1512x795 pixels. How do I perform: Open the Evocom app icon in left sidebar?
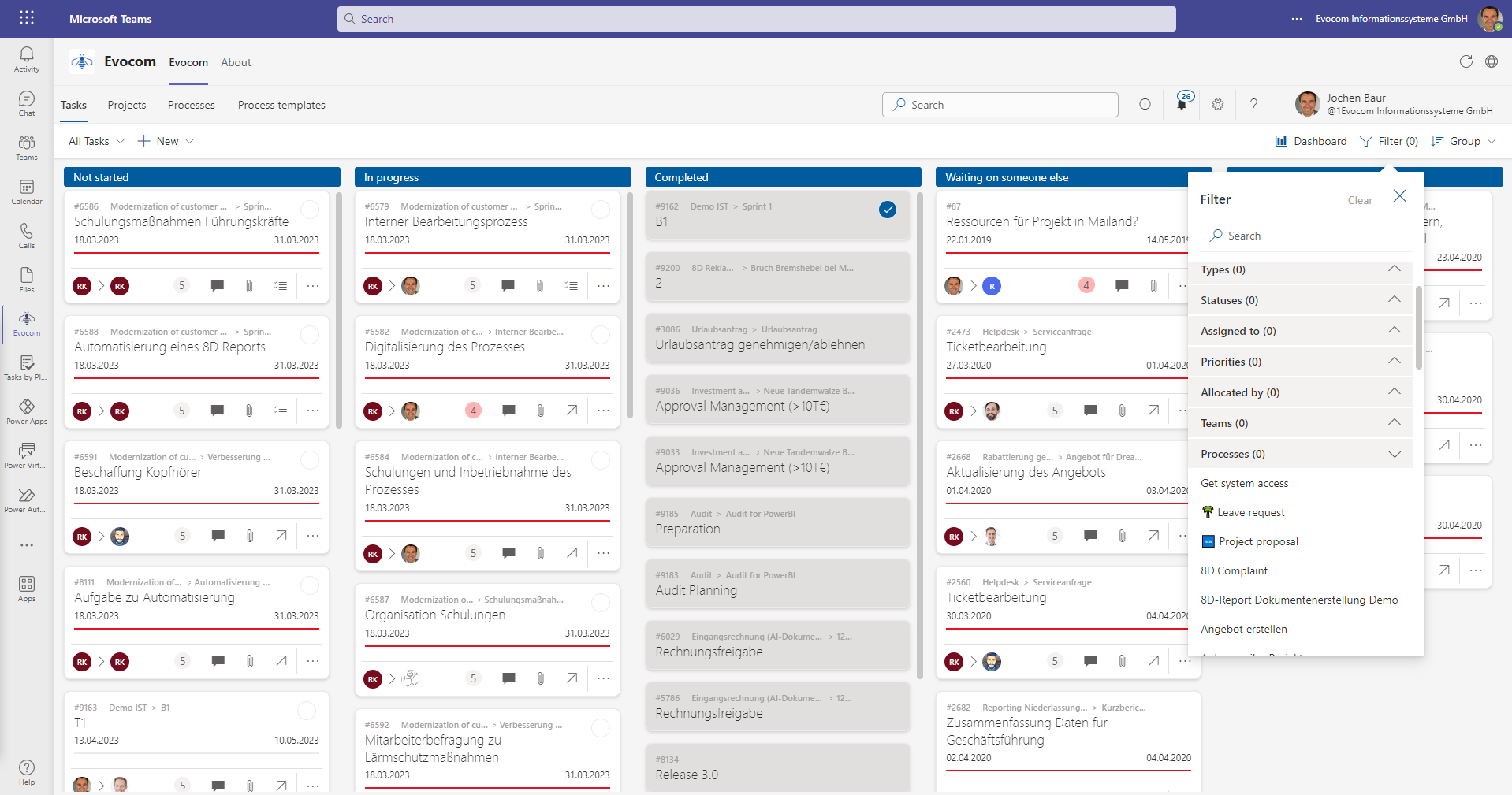[x=26, y=323]
